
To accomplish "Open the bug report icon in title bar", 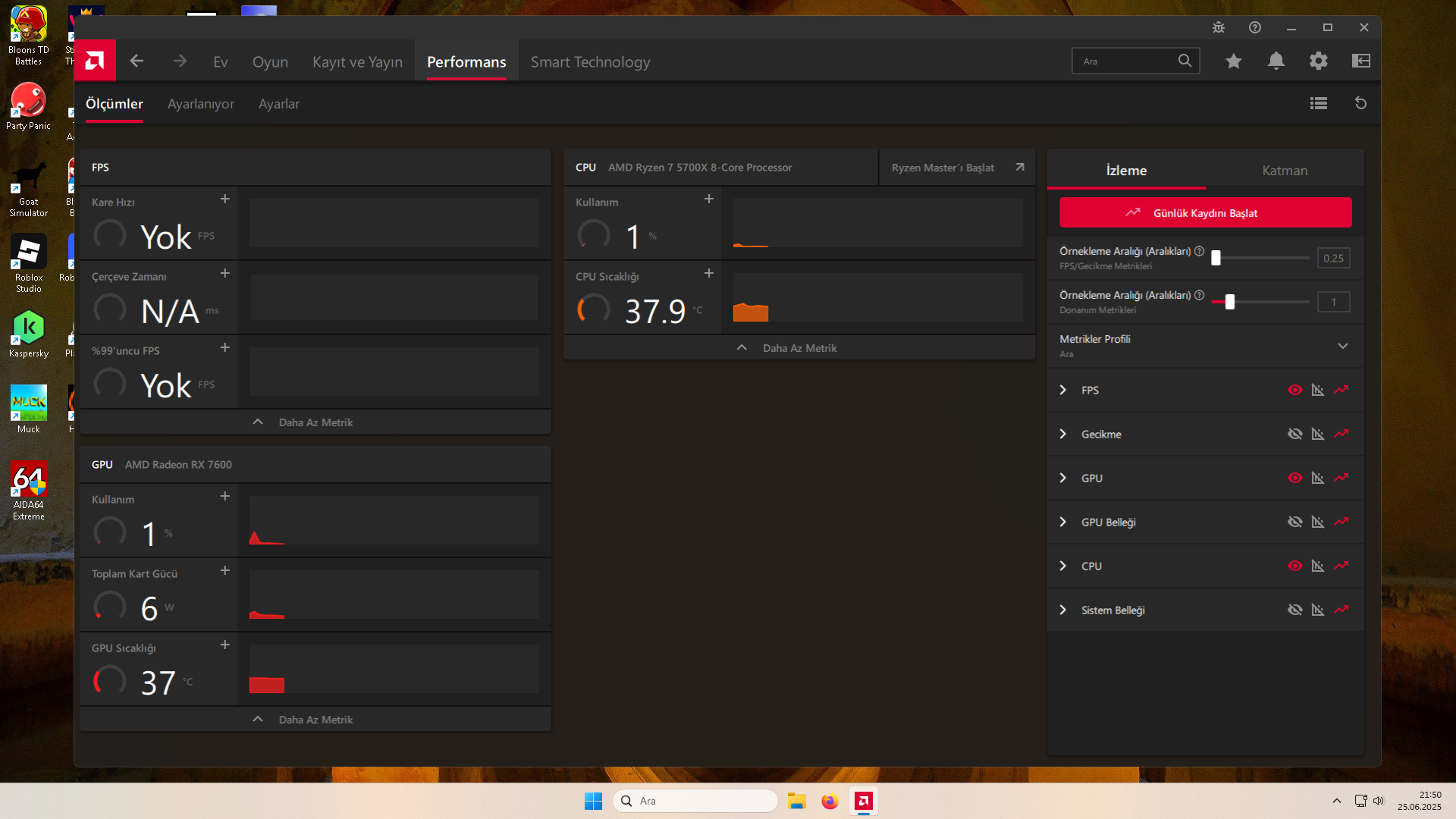I will 1219,27.
